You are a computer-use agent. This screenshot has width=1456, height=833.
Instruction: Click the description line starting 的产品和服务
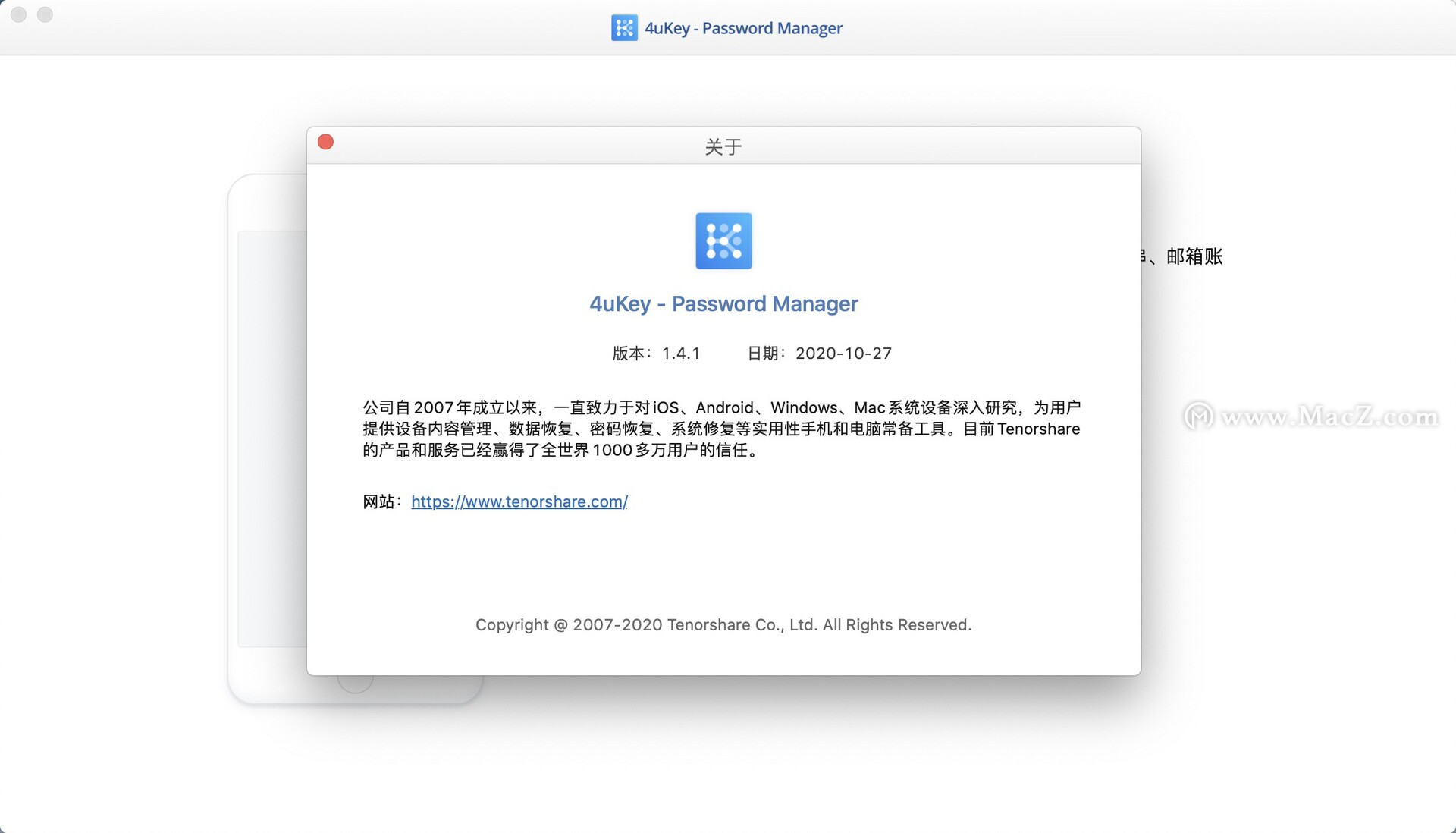click(x=561, y=450)
